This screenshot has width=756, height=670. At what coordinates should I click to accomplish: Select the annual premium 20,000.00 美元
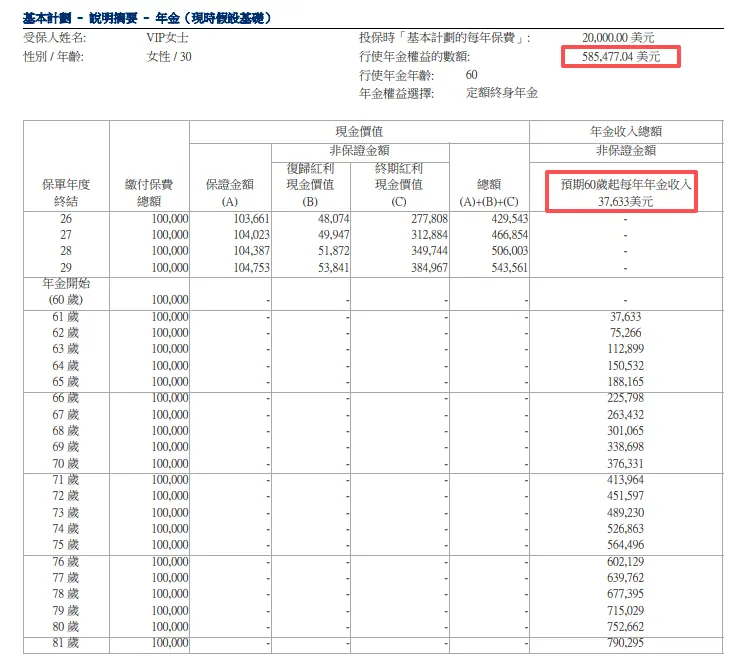[x=618, y=38]
